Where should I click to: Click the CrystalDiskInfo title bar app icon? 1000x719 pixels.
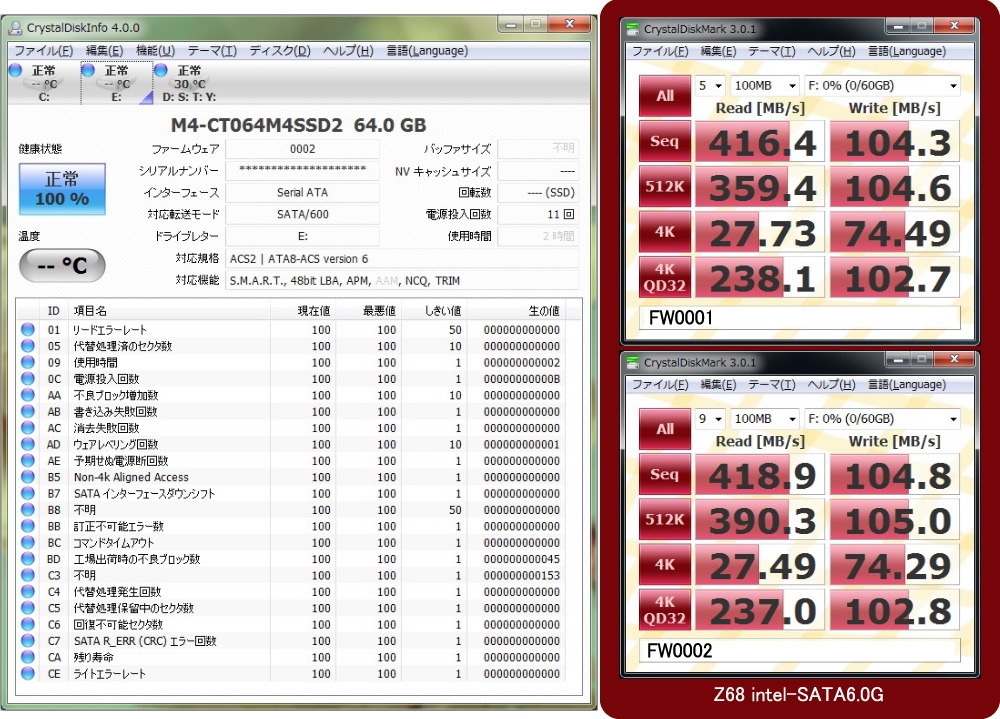[x=15, y=28]
